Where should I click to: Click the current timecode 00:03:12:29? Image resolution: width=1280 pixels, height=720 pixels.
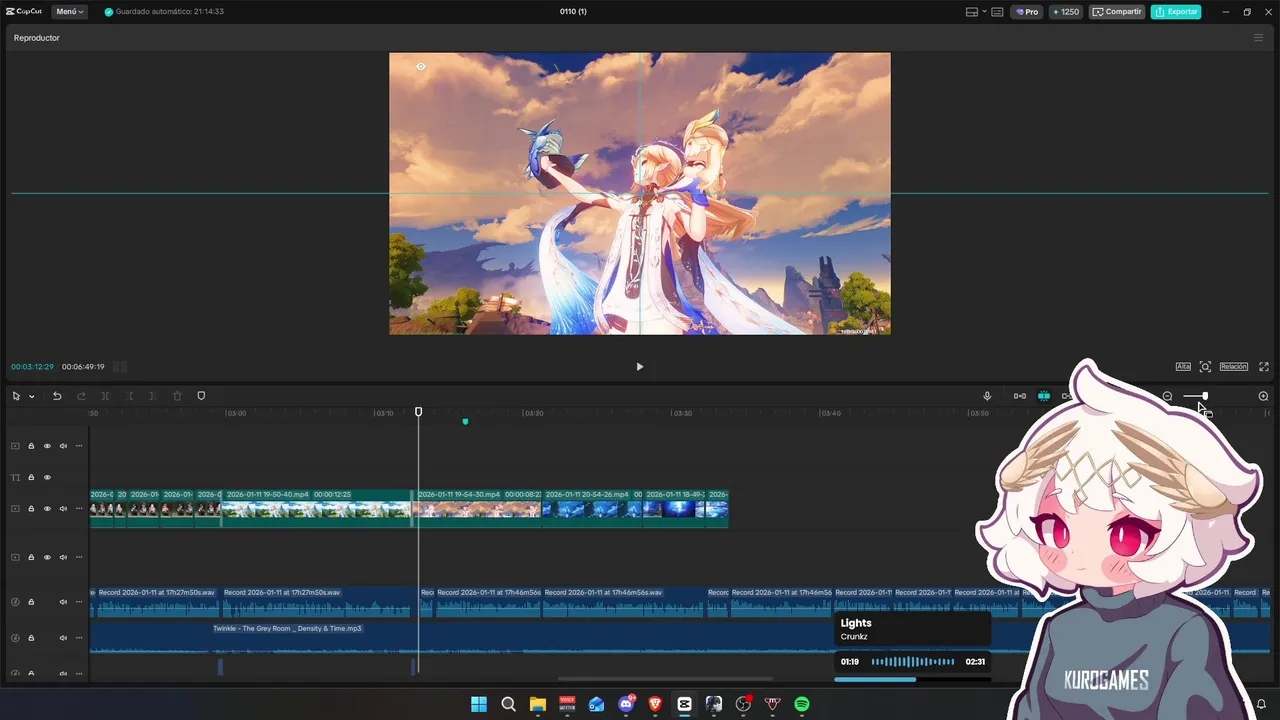[x=32, y=367]
